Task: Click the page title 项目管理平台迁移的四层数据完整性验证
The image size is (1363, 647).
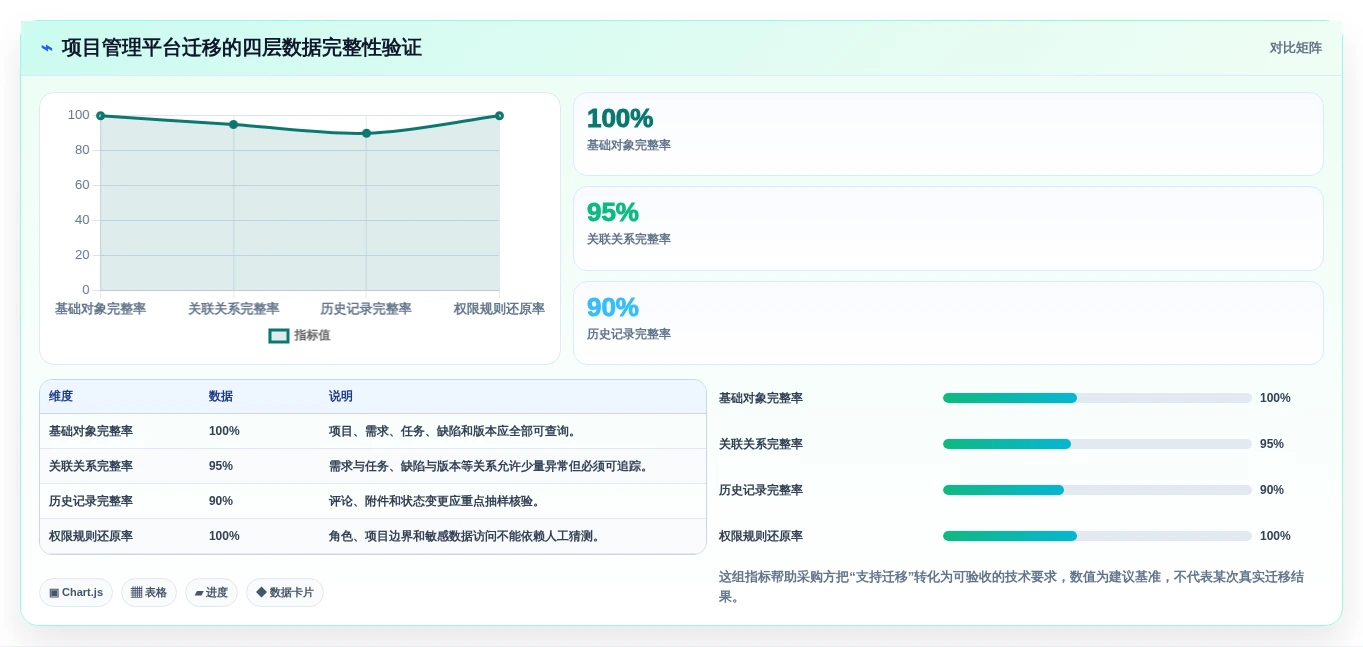Action: (241, 48)
